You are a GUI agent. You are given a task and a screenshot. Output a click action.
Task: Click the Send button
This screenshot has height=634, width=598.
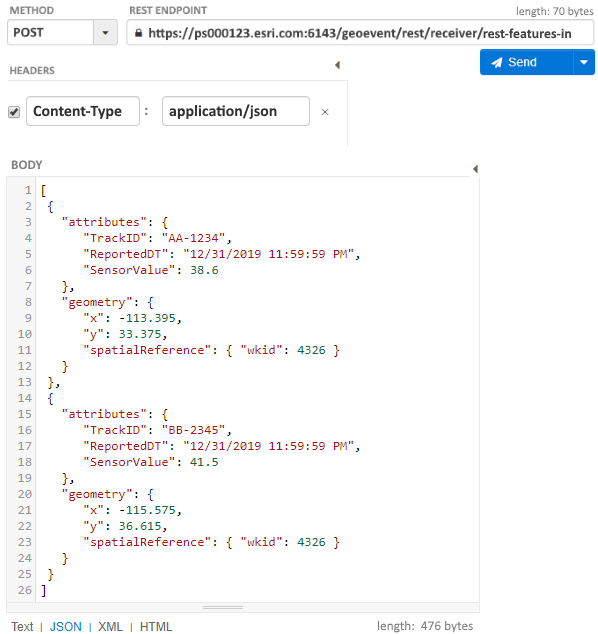526,62
